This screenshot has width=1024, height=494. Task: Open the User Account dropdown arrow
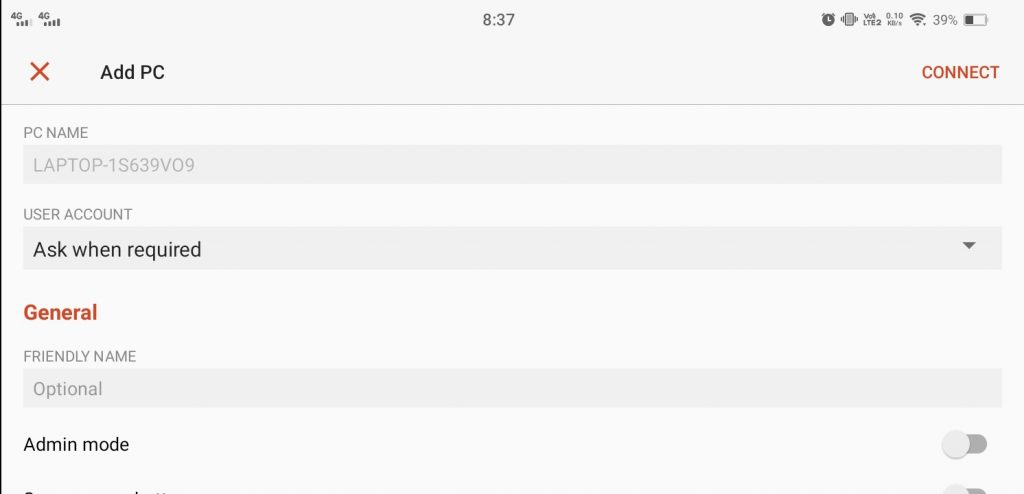(x=969, y=246)
